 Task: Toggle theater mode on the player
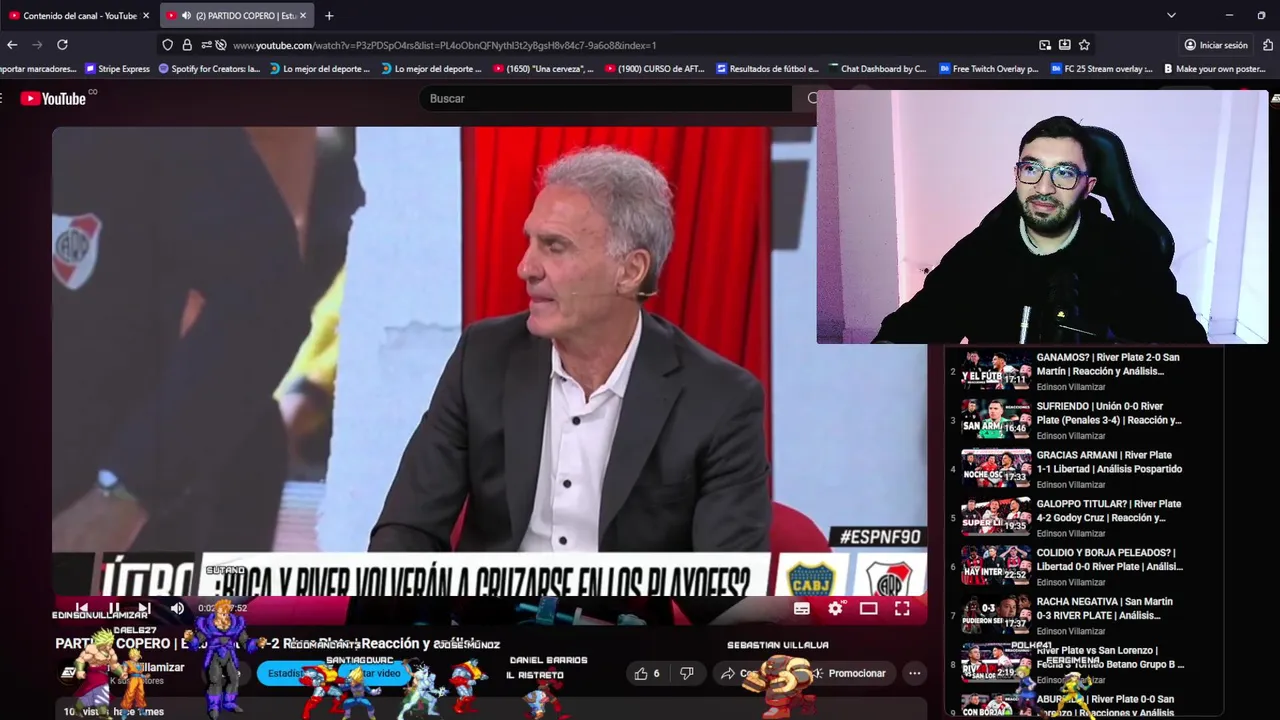(x=868, y=608)
